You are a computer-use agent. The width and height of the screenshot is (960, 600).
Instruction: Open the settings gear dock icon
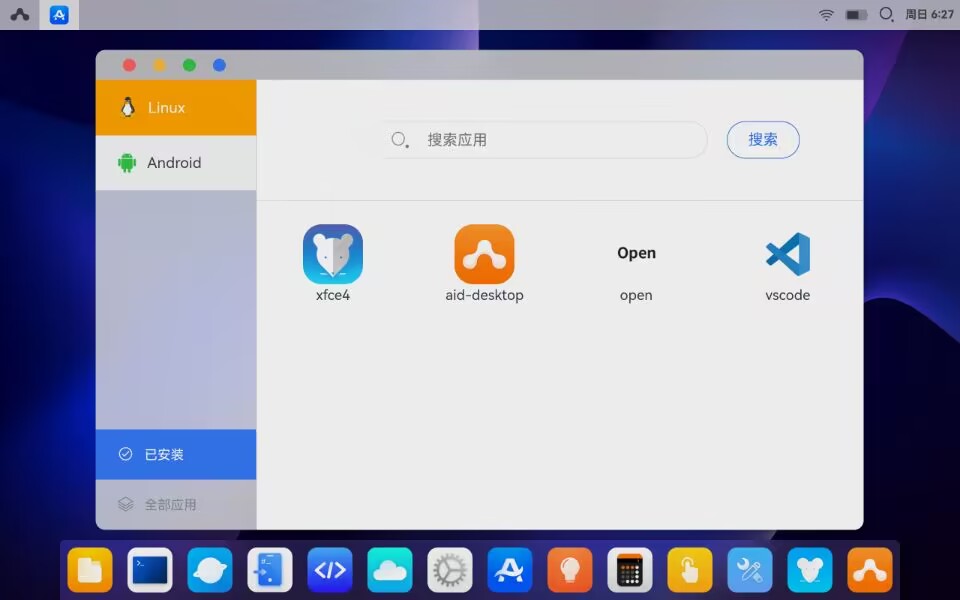[x=450, y=570]
